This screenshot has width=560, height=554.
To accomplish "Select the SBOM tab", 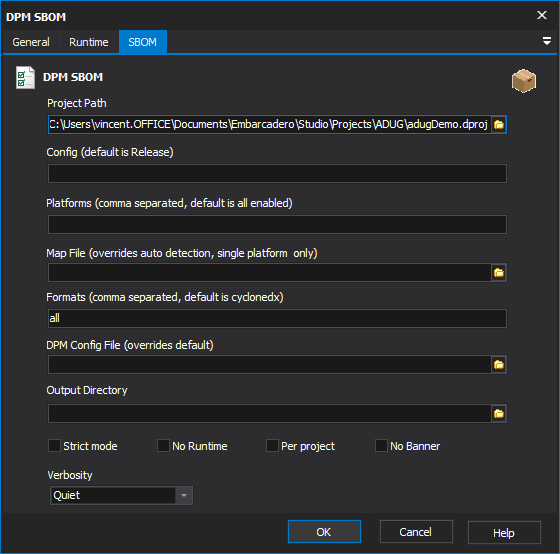I will 142,42.
